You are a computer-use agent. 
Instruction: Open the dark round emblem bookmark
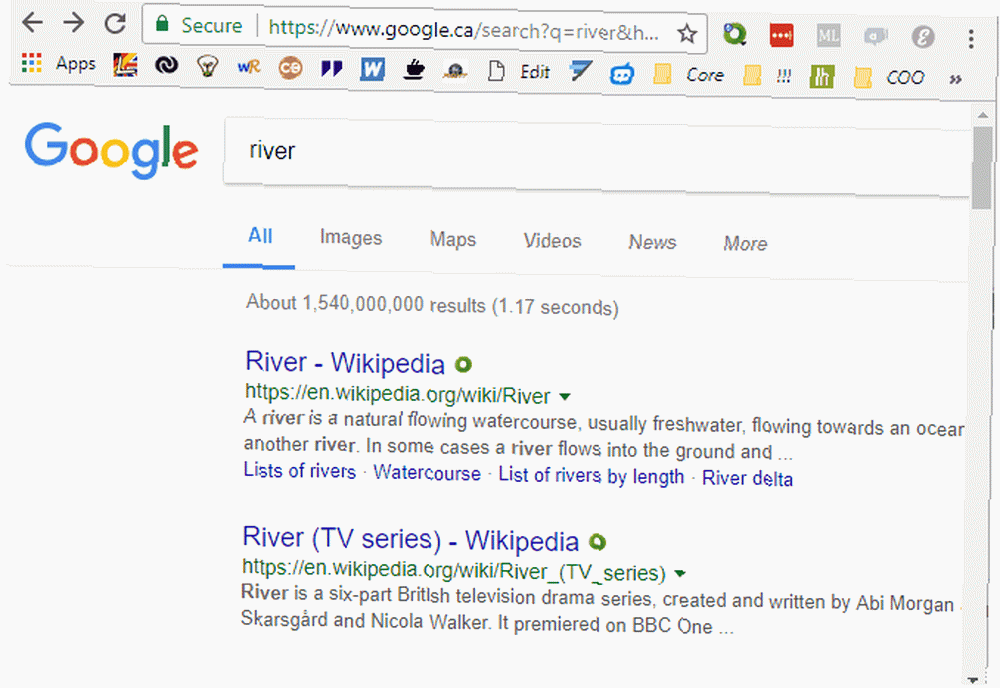[455, 70]
